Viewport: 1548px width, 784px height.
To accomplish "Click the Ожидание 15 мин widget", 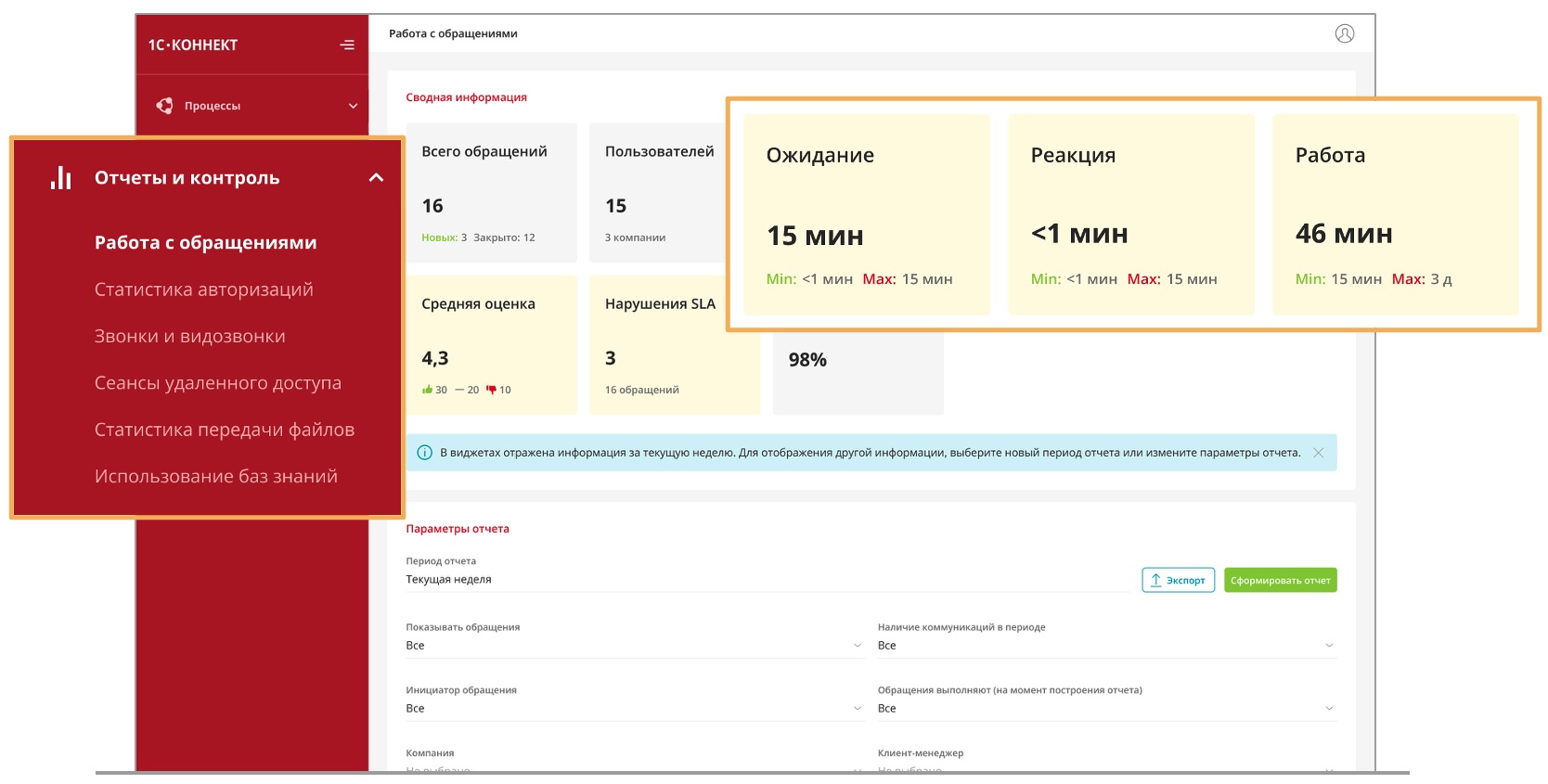I will [866, 215].
